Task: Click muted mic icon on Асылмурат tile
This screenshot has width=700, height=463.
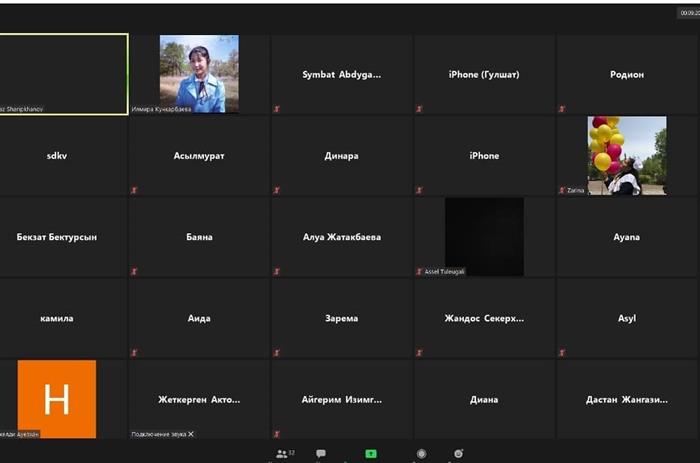Action: click(134, 190)
